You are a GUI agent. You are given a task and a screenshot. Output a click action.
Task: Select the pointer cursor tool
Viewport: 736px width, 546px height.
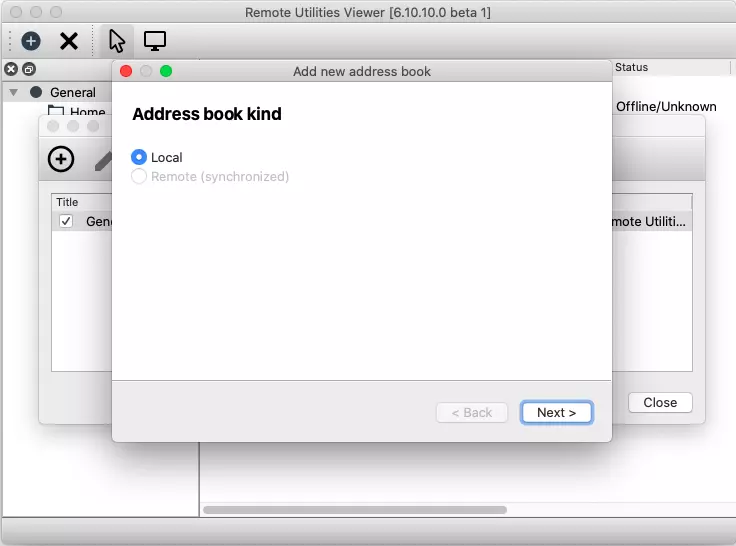(x=117, y=41)
